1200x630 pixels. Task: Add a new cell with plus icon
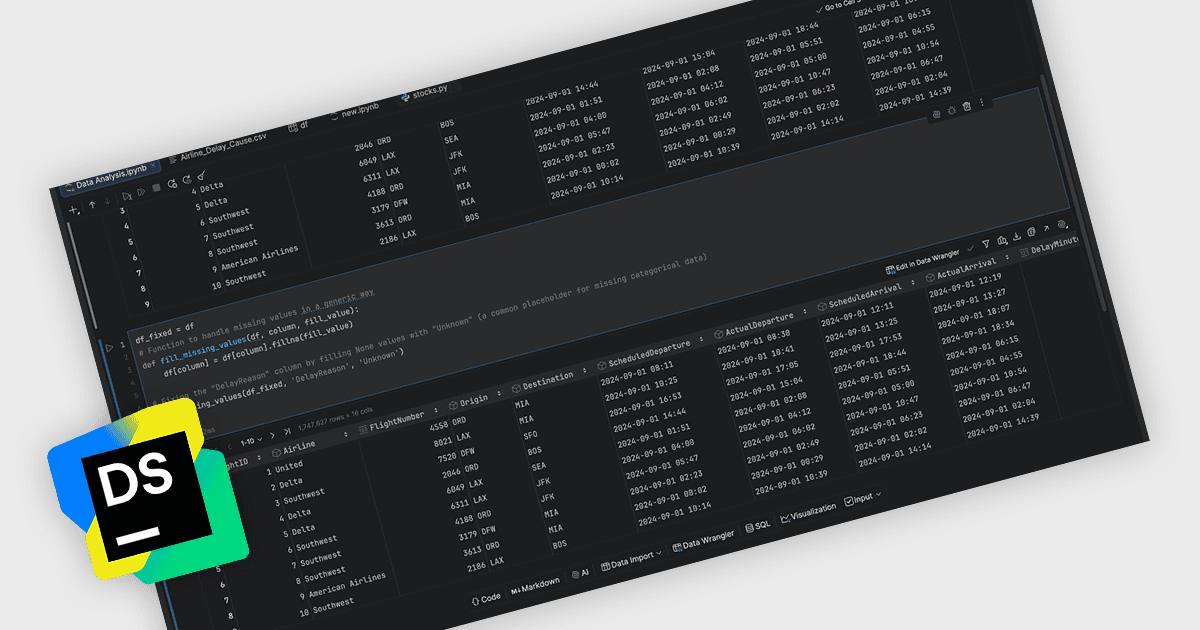pyautogui.click(x=73, y=210)
